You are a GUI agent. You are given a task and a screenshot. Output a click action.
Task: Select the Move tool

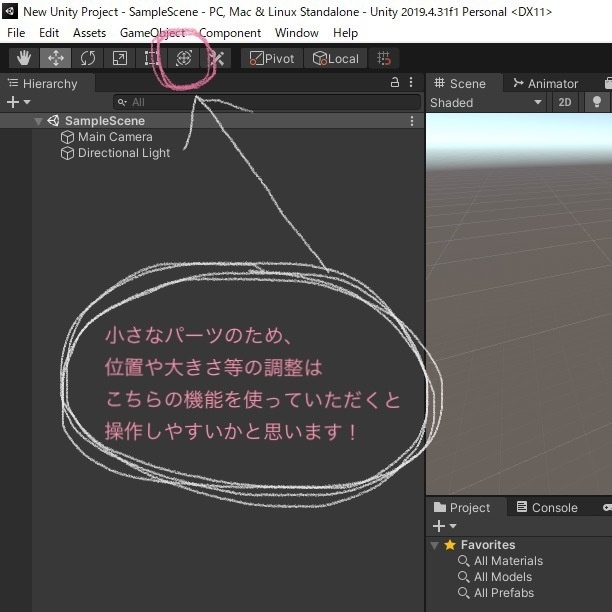pyautogui.click(x=55, y=58)
